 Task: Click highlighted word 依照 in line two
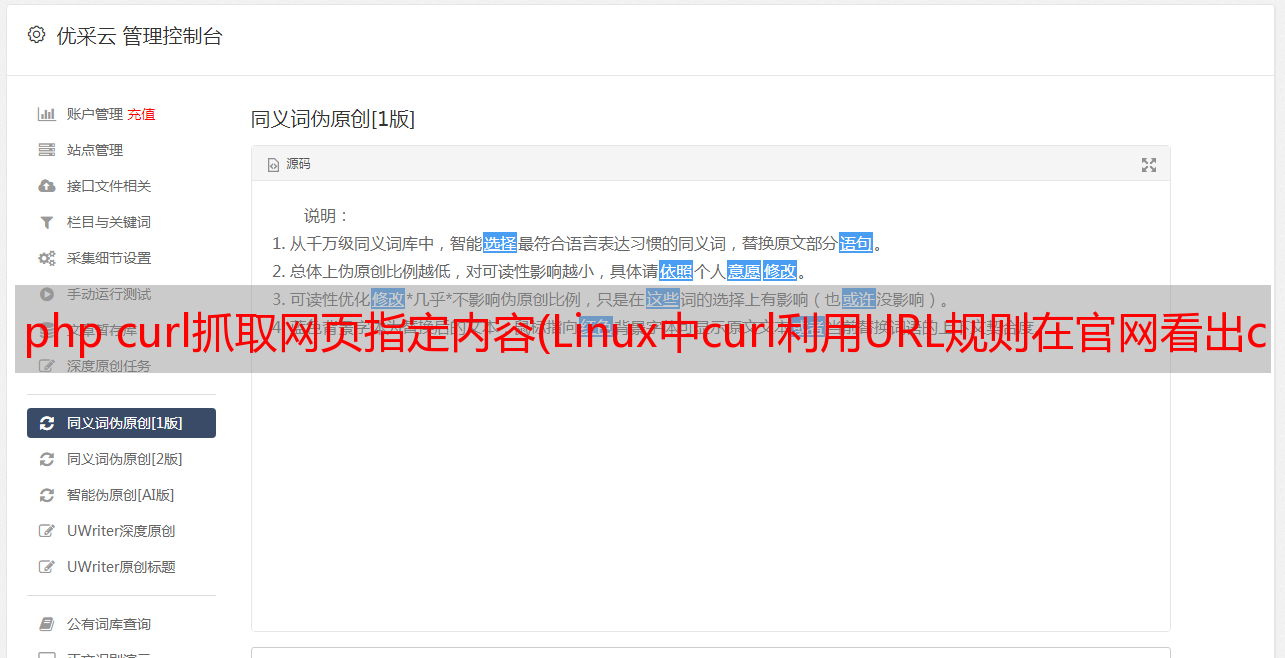pyautogui.click(x=676, y=271)
